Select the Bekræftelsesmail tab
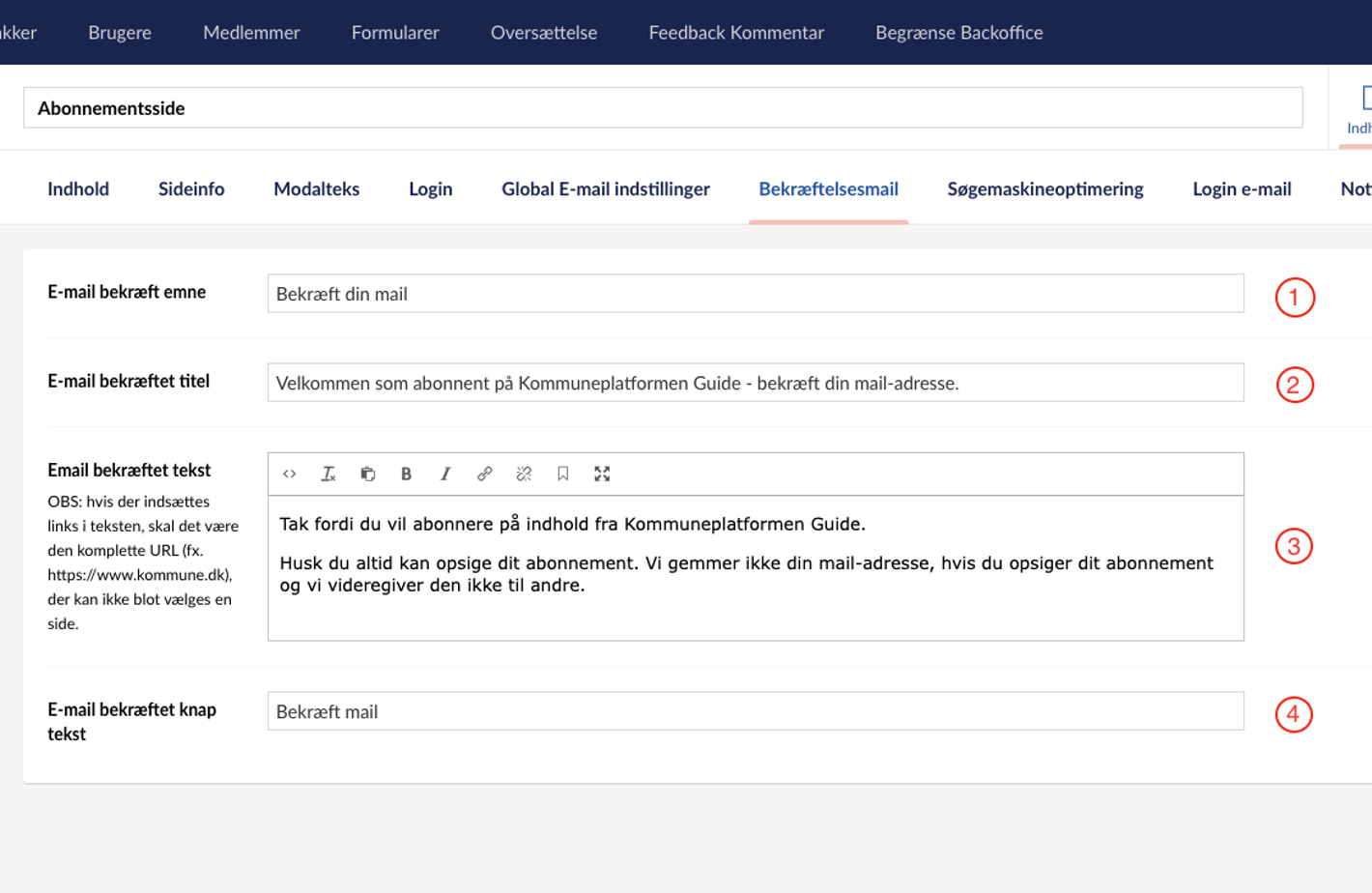 click(x=828, y=188)
